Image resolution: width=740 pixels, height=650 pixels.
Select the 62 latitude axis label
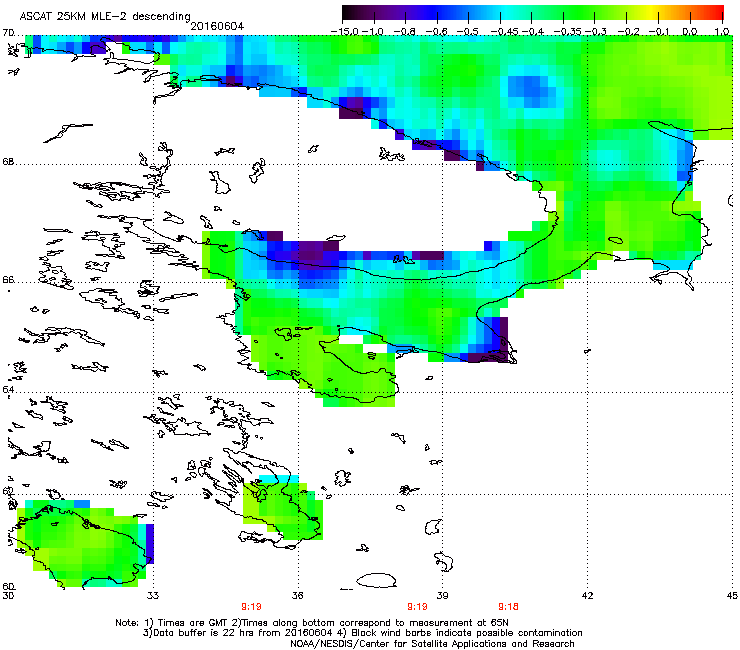pyautogui.click(x=8, y=491)
